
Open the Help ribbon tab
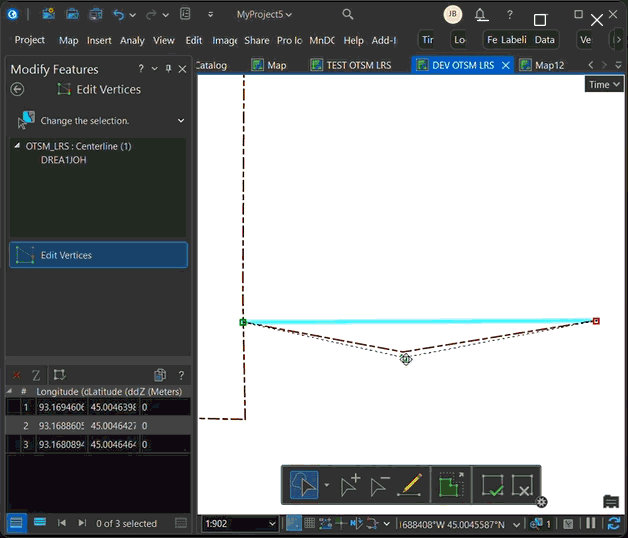coord(353,40)
